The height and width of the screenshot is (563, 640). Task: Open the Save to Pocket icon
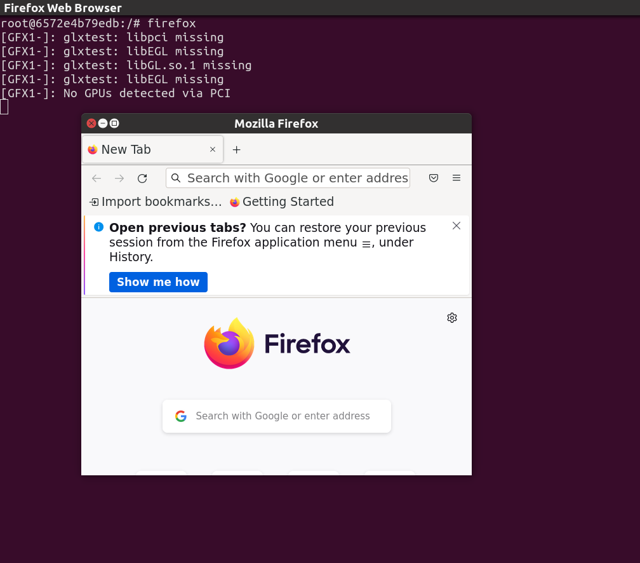[x=433, y=178]
